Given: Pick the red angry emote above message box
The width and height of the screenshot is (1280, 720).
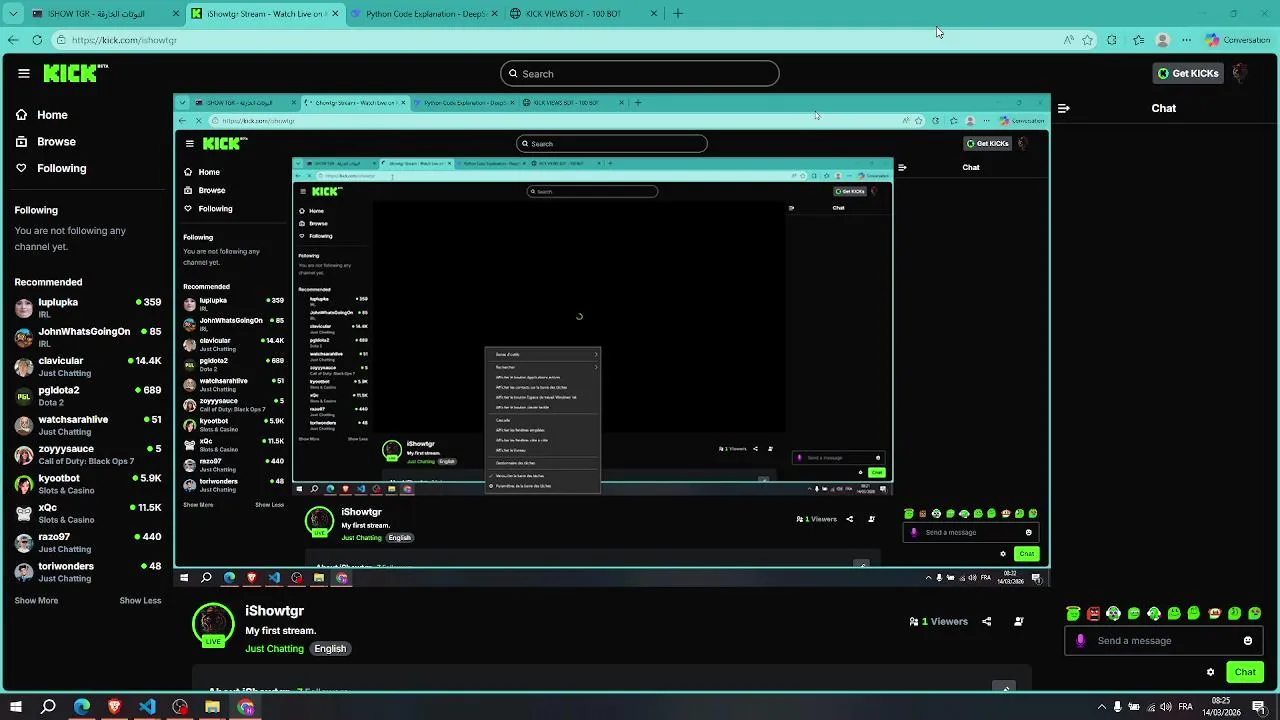Looking at the screenshot, I should tap(1093, 613).
